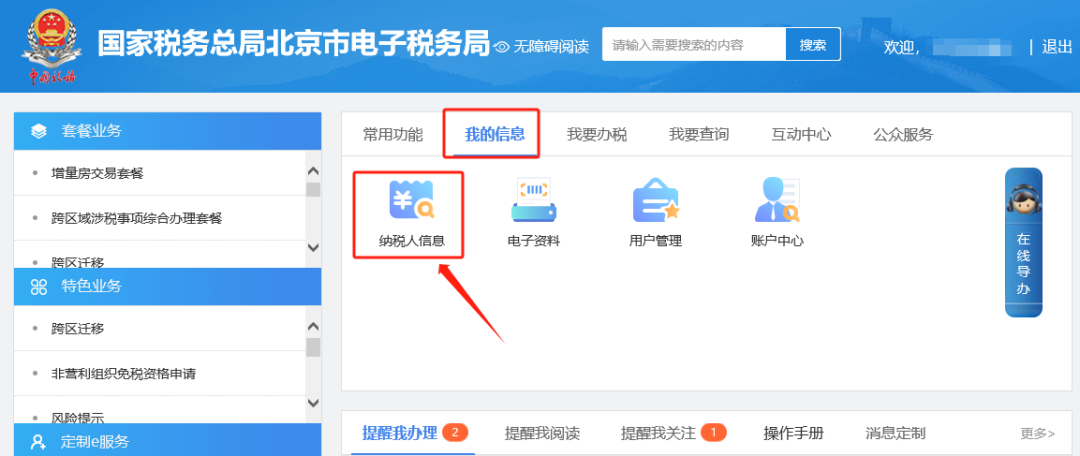Open the 我要查询 tab
This screenshot has width=1080, height=456.
point(698,134)
